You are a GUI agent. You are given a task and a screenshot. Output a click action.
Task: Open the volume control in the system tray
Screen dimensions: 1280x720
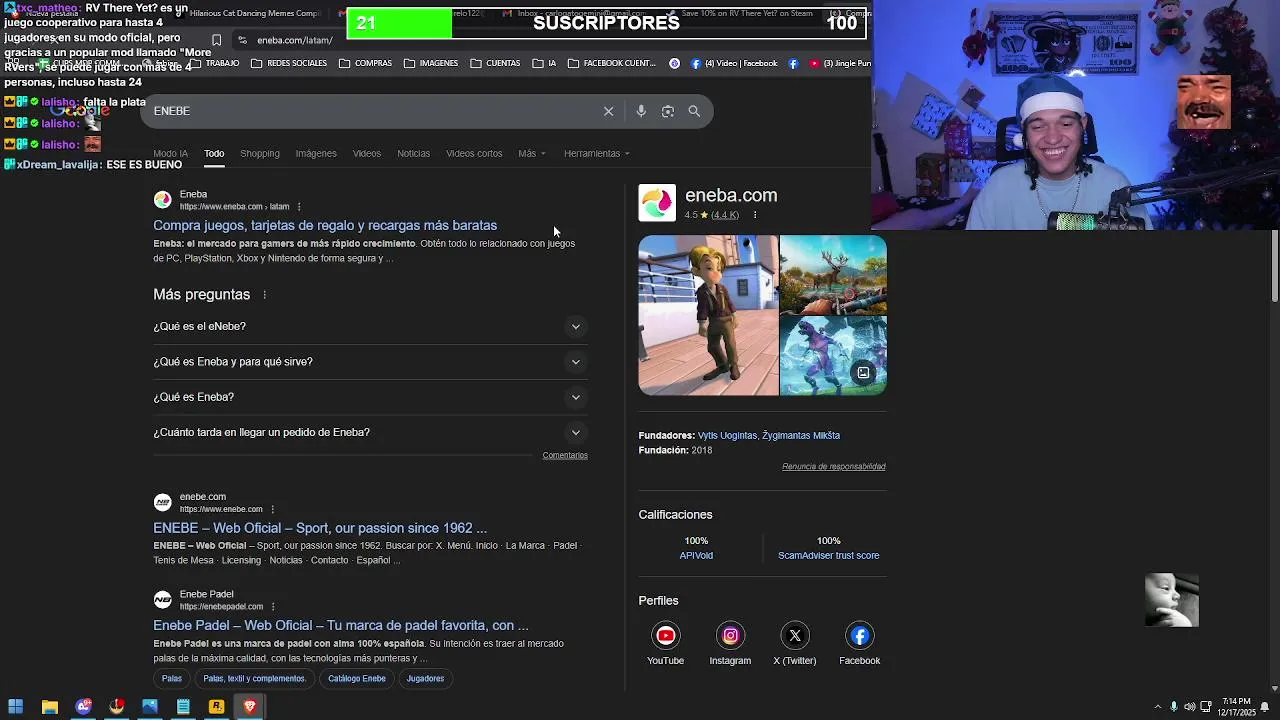(1190, 707)
